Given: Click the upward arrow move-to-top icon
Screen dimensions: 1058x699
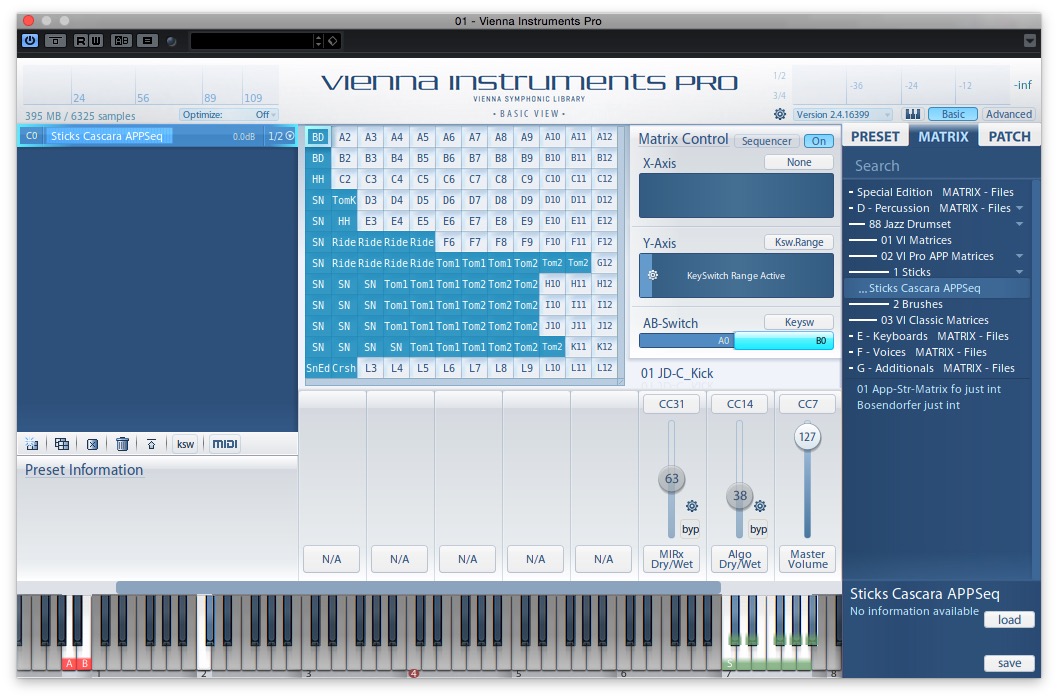Looking at the screenshot, I should (x=151, y=444).
